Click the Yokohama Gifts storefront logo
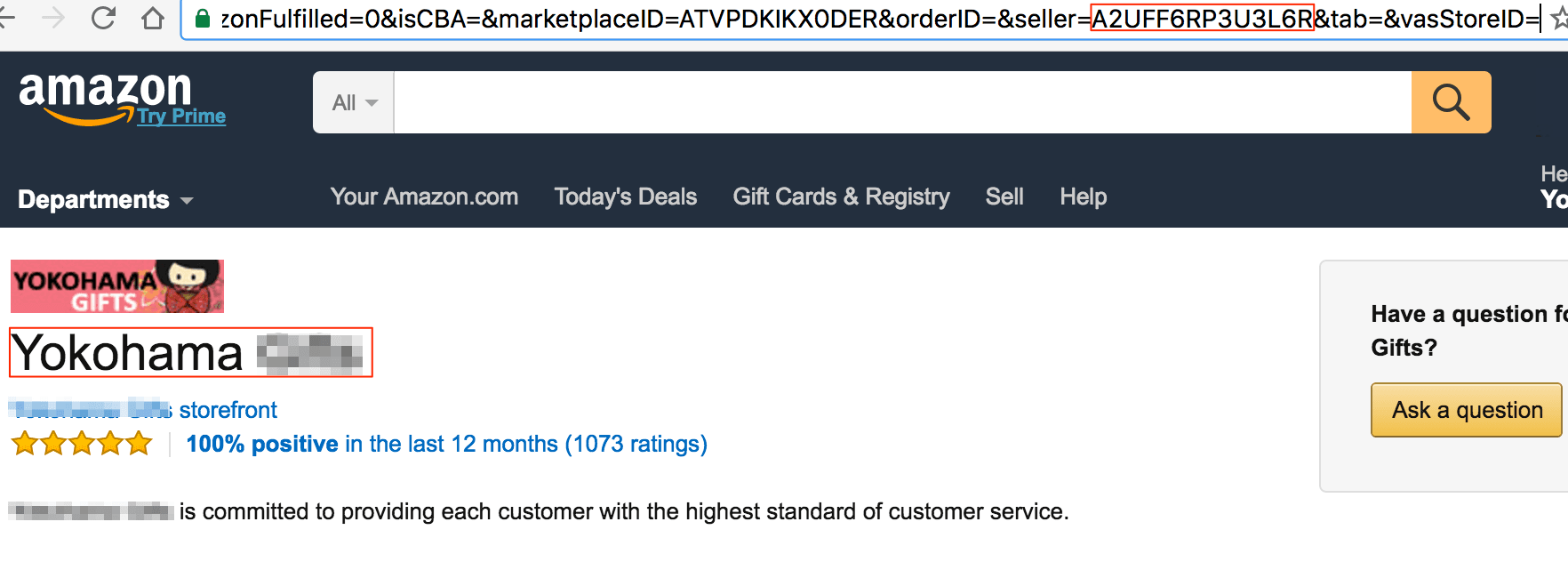1568x562 pixels. [x=117, y=286]
